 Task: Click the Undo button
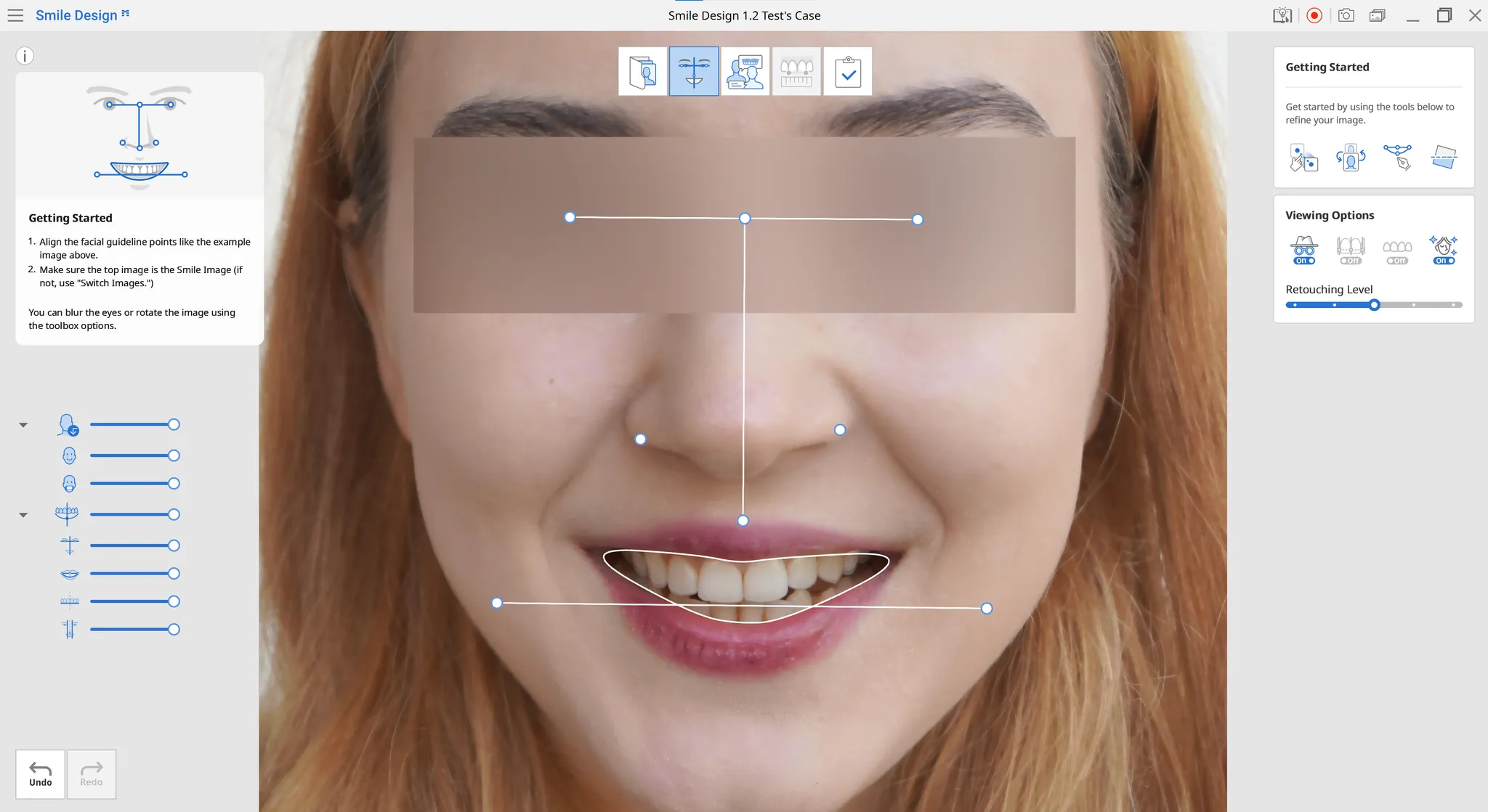pos(41,774)
